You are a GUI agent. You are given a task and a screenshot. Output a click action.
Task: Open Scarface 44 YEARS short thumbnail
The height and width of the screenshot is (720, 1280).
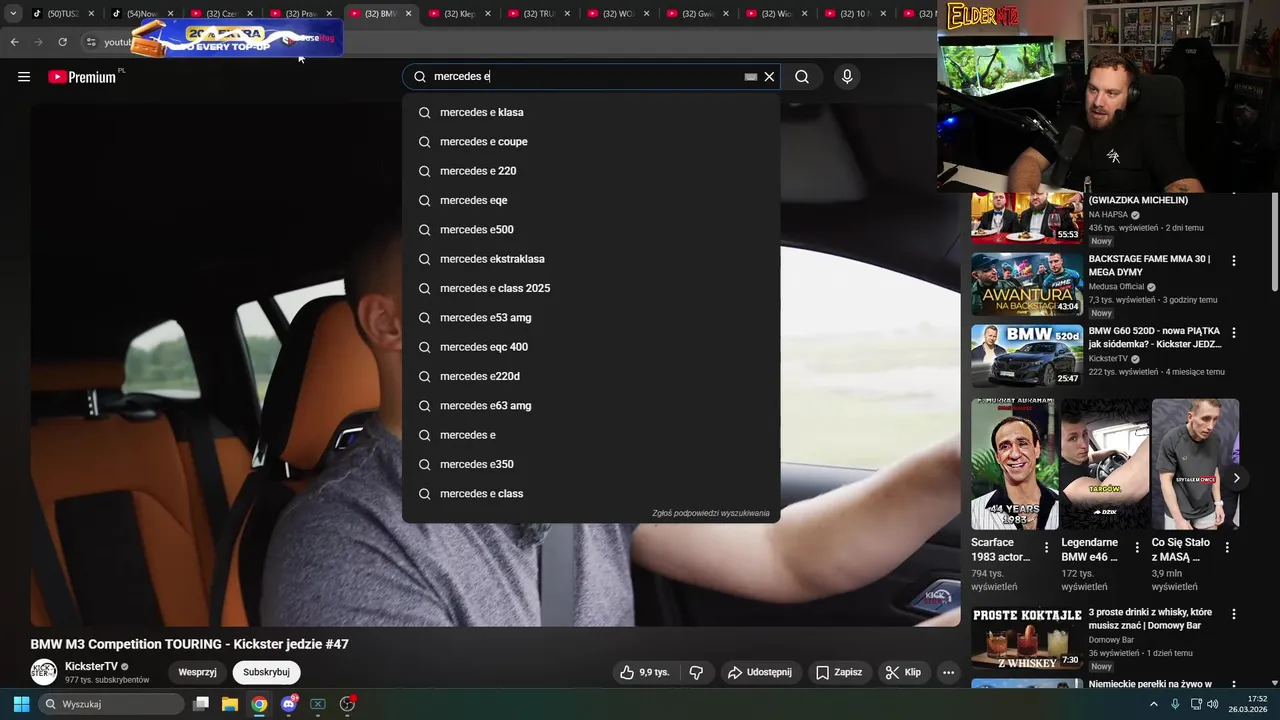pyautogui.click(x=1014, y=465)
